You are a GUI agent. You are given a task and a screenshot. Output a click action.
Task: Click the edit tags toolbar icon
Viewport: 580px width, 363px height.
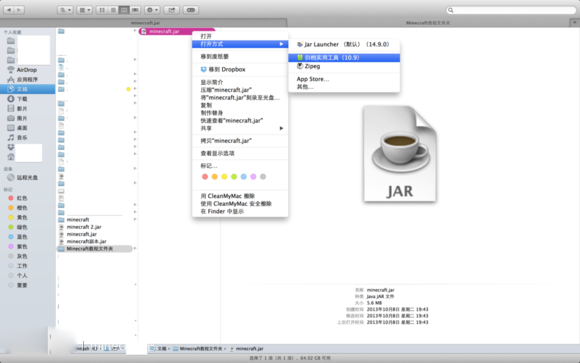[x=191, y=10]
